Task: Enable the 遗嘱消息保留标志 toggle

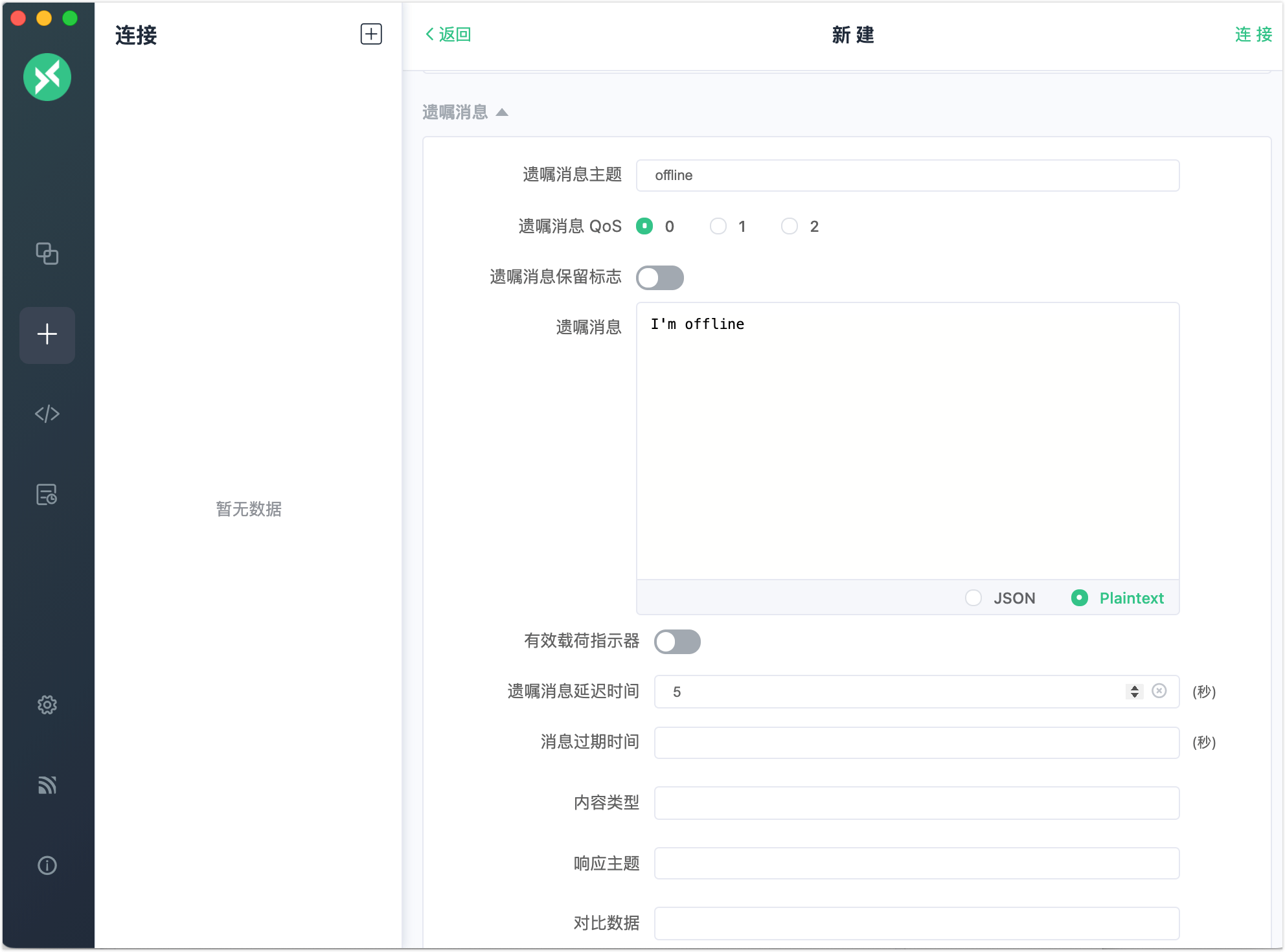Action: point(659,277)
